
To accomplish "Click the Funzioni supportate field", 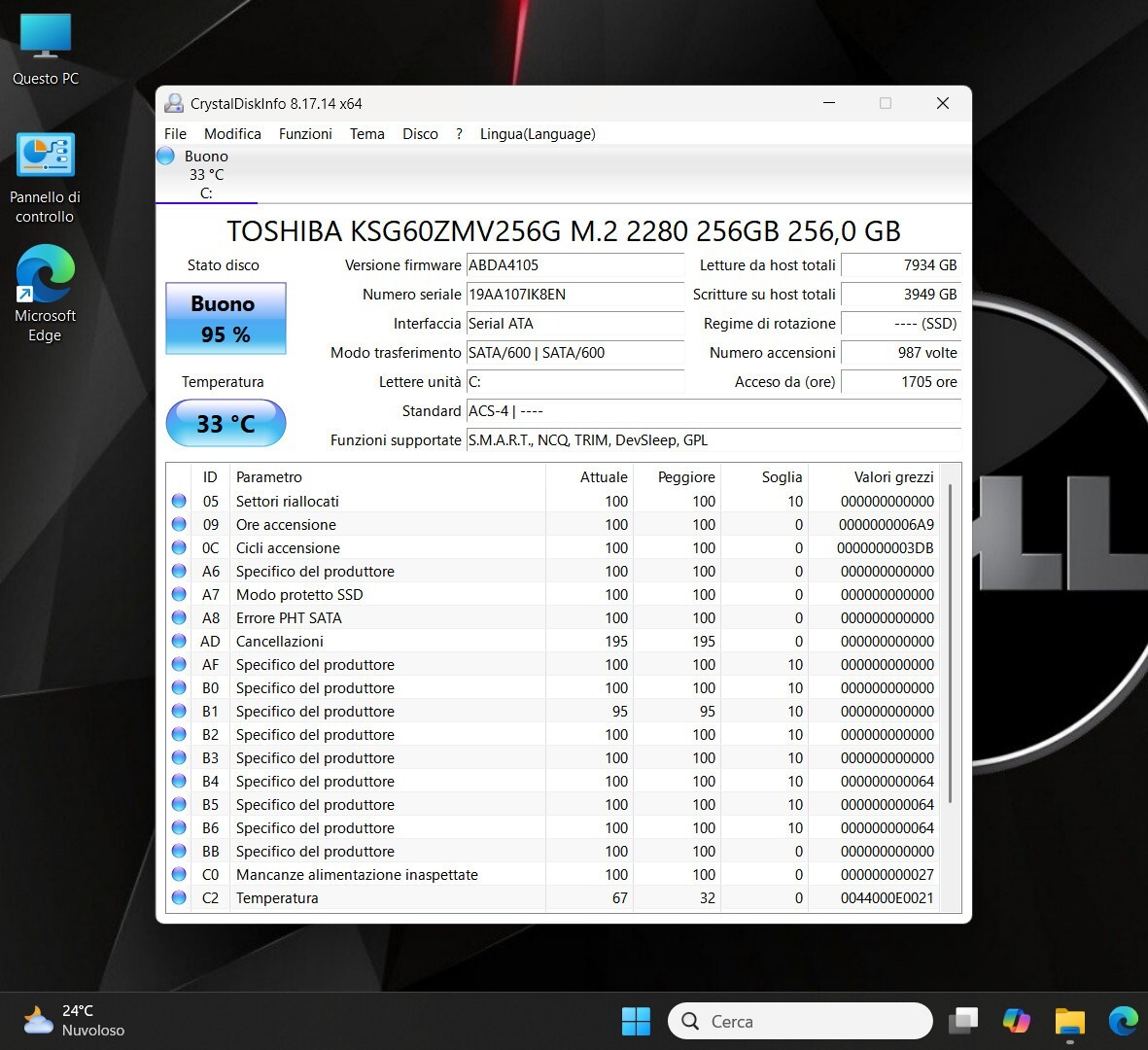I will click(x=713, y=440).
